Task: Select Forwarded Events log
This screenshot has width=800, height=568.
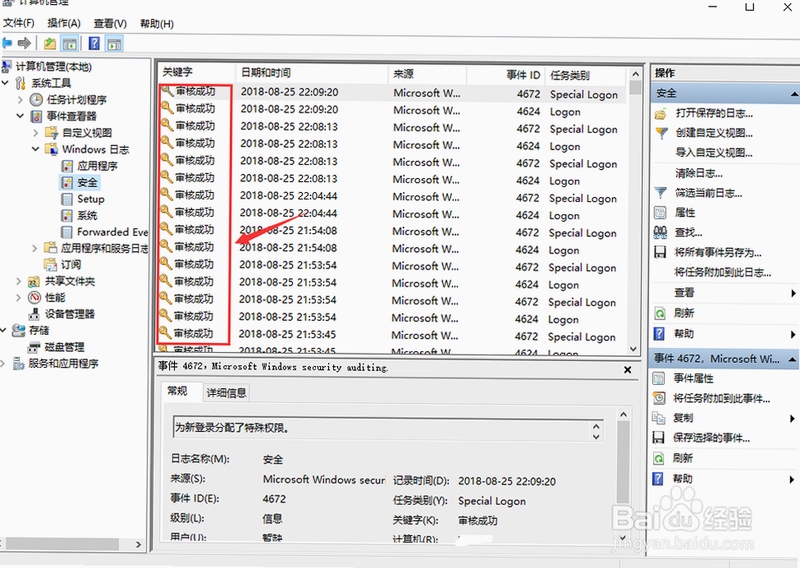Action: (x=112, y=232)
